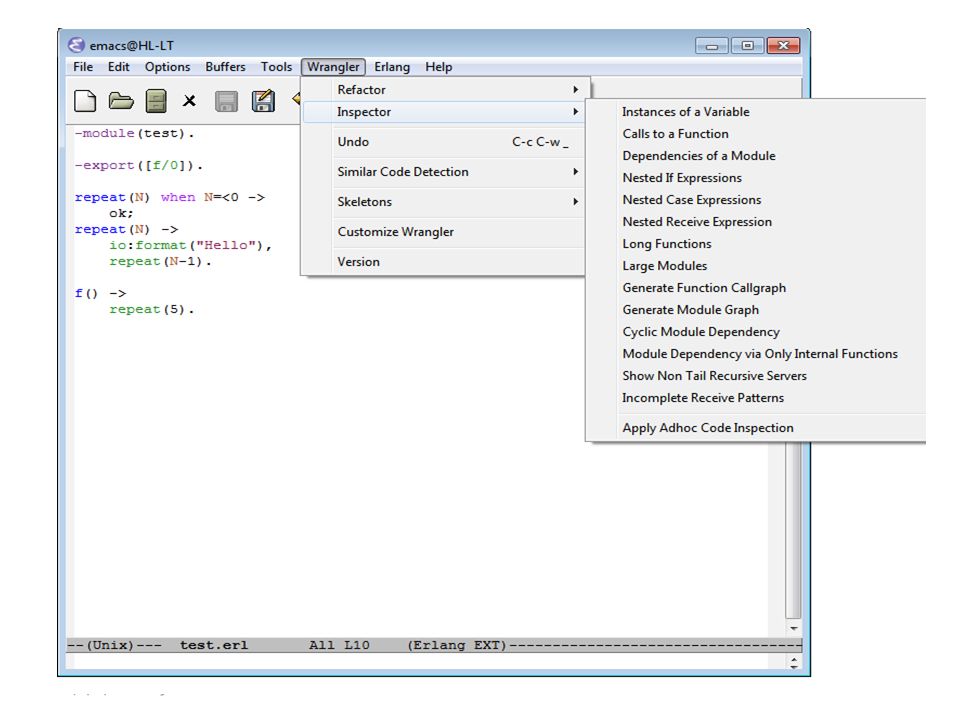
Task: Select Nested Case Expressions
Action: [x=756, y=200]
